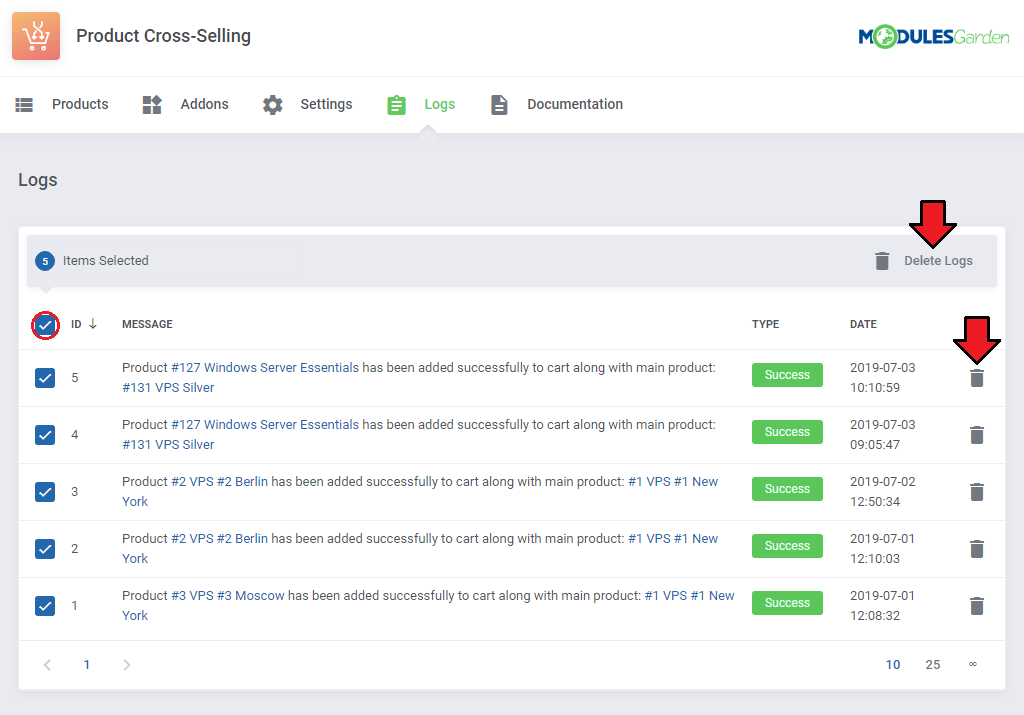Image resolution: width=1024 pixels, height=715 pixels.
Task: Sort by the DATE column header
Action: coord(863,325)
